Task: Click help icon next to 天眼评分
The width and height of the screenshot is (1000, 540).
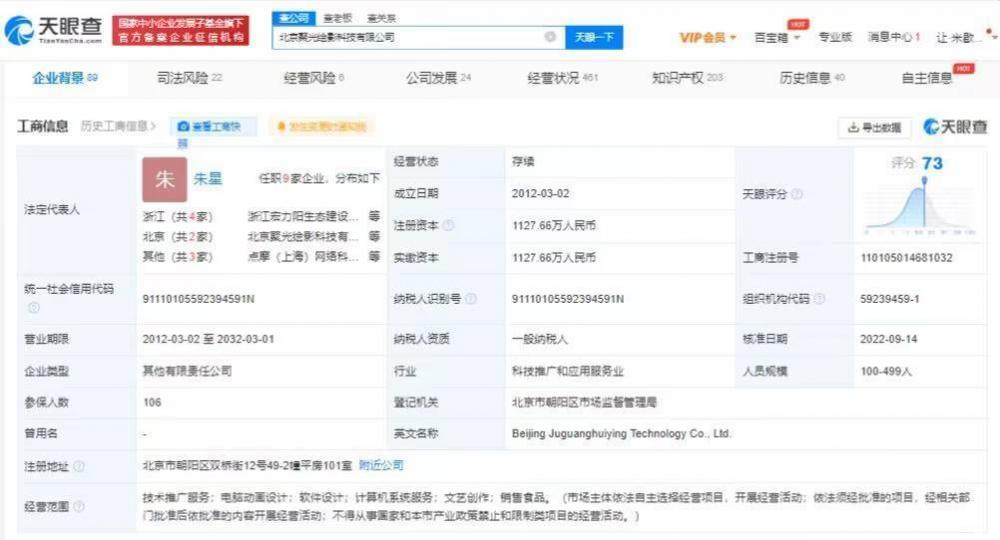Action: (797, 194)
